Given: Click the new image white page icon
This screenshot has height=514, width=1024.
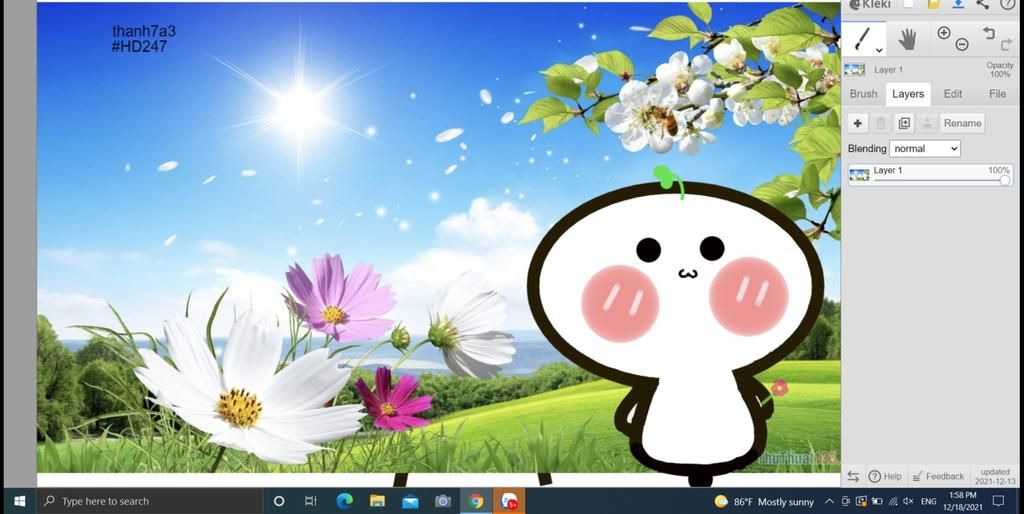Looking at the screenshot, I should (908, 4).
